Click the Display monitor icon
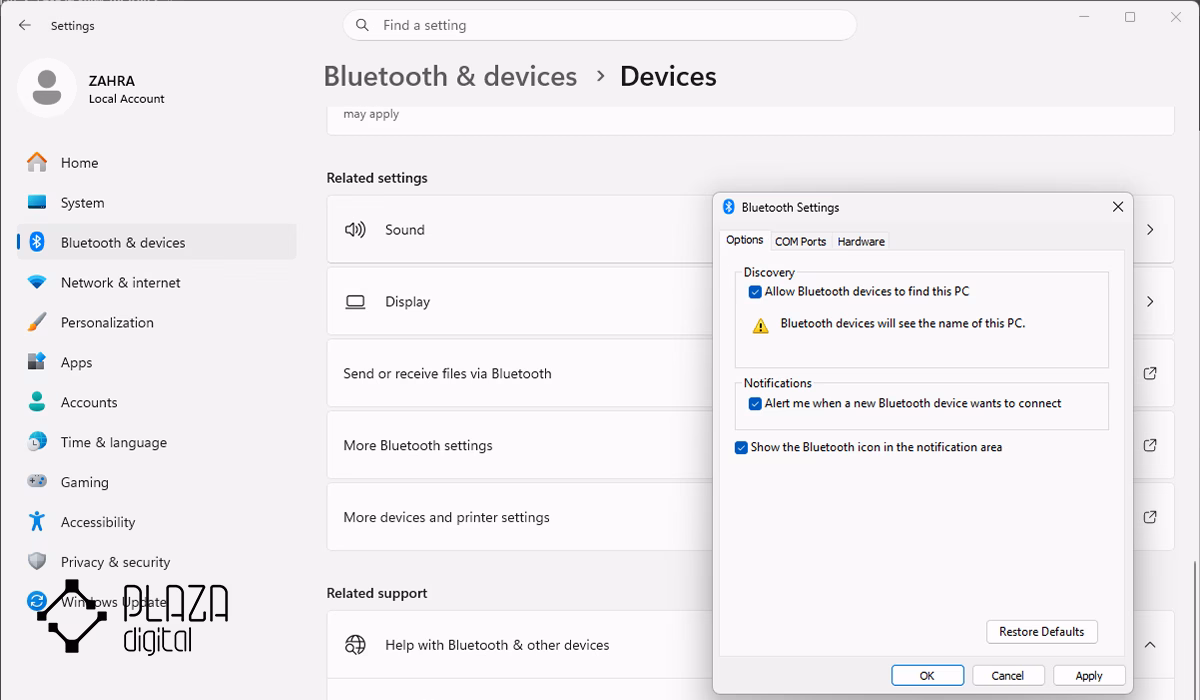The height and width of the screenshot is (700, 1200). click(355, 302)
